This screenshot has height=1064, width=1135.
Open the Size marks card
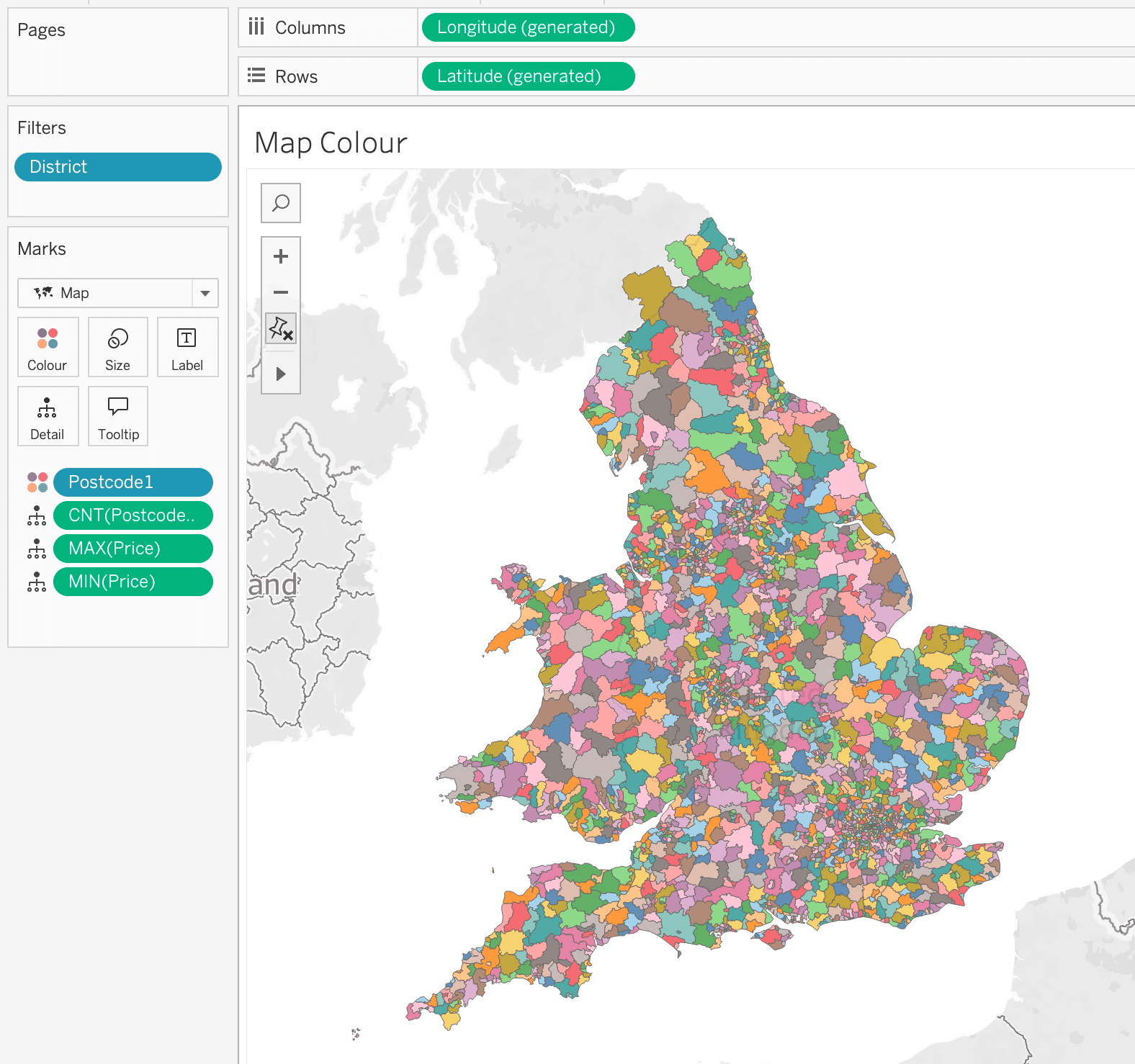(x=118, y=348)
